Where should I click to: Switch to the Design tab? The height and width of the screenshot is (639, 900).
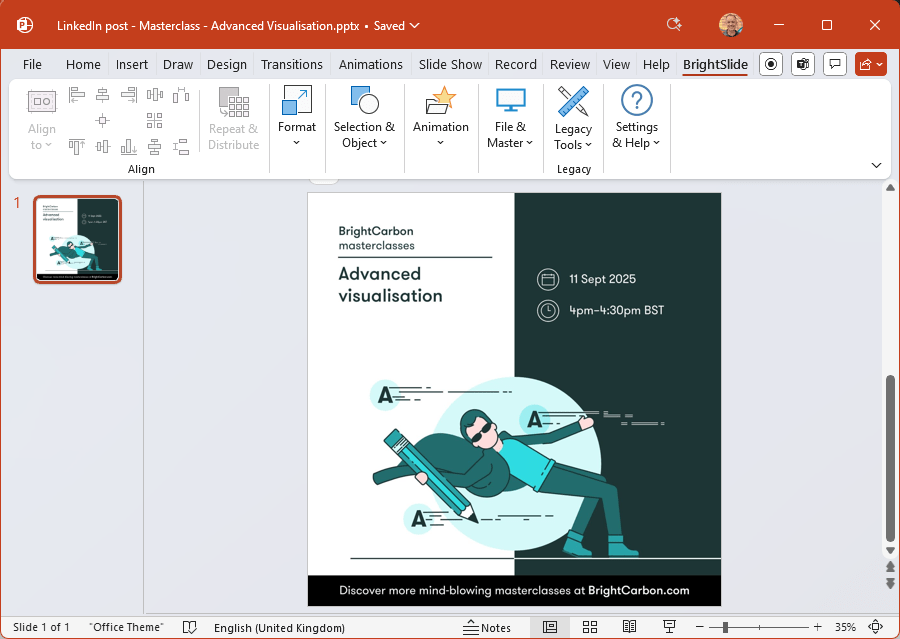(227, 64)
